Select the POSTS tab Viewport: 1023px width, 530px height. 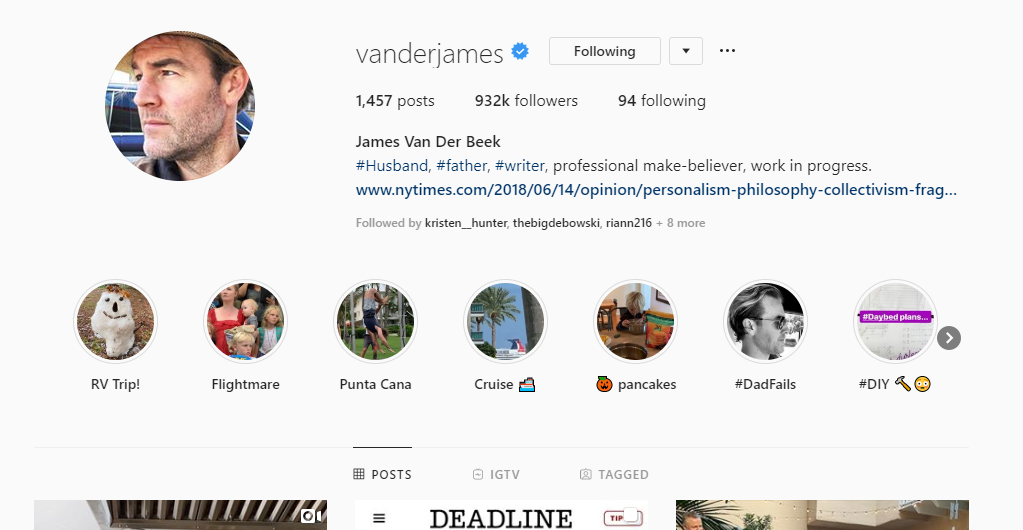coord(382,475)
